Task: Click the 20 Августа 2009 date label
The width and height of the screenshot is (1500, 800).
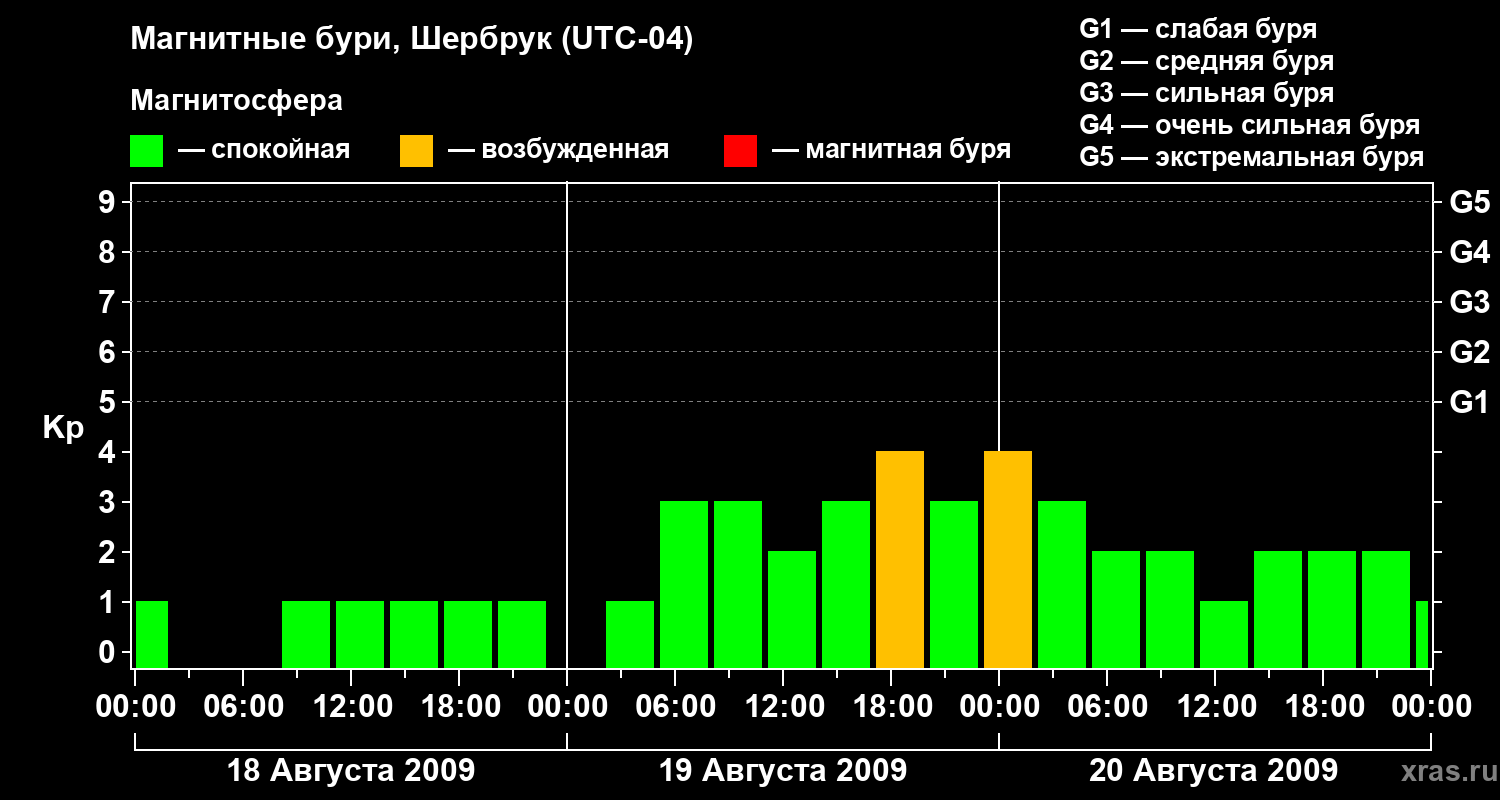Action: (1213, 770)
